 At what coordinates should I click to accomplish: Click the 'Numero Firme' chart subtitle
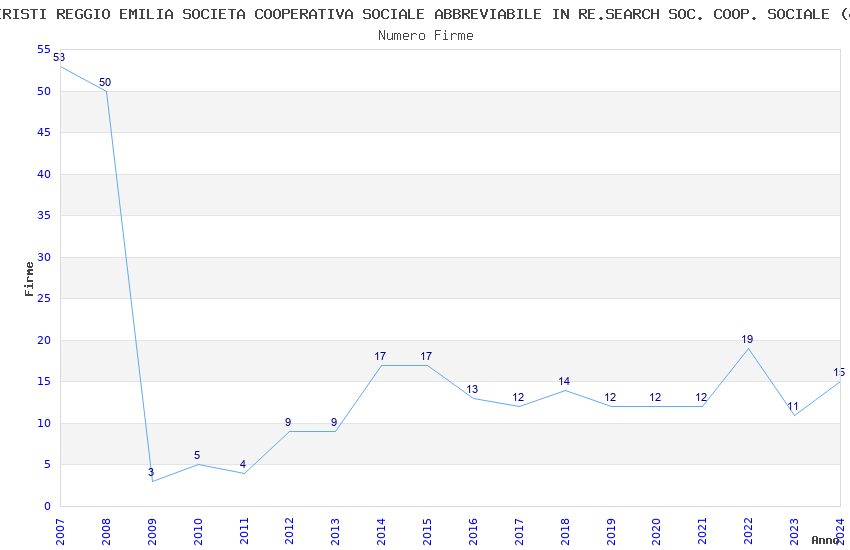coord(426,36)
